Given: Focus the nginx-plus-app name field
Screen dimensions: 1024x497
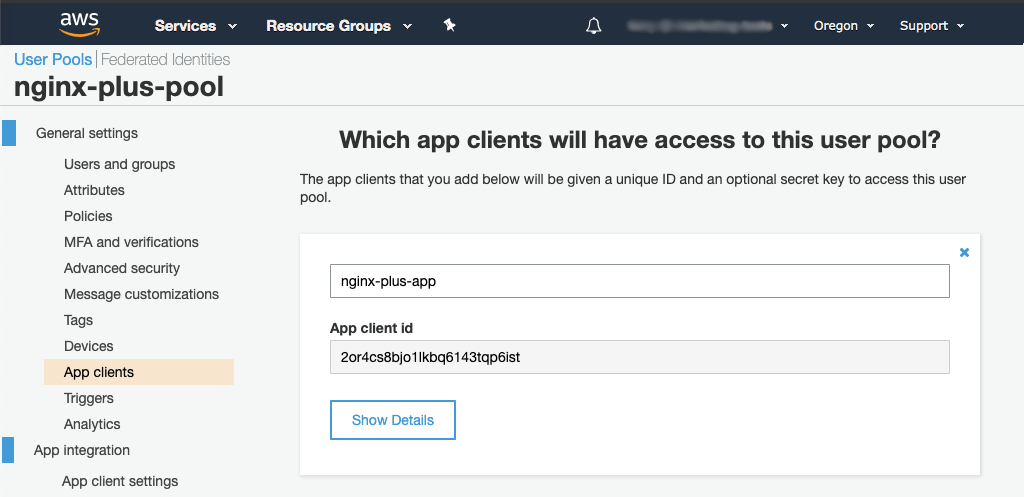Looking at the screenshot, I should [639, 281].
